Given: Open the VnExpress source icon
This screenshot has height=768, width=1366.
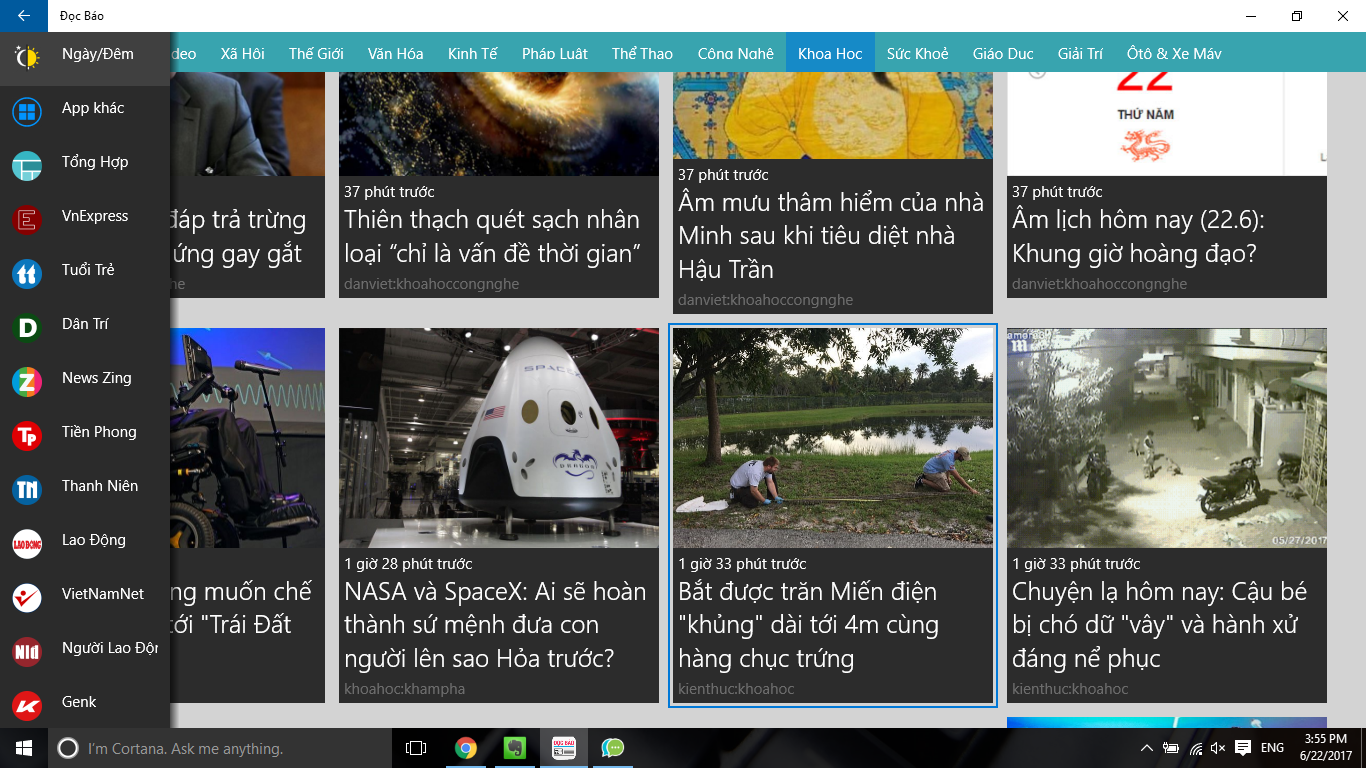Looking at the screenshot, I should coord(27,217).
